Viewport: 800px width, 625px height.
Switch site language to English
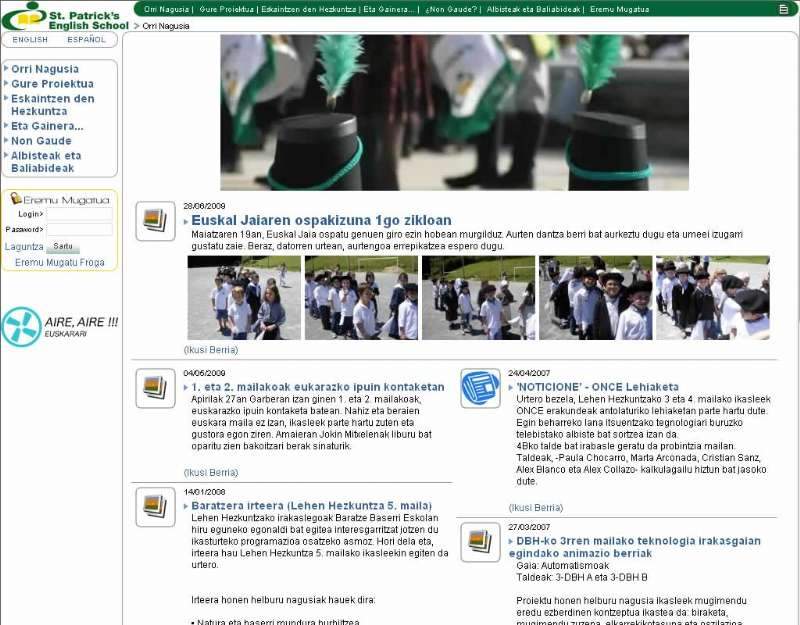pos(30,40)
